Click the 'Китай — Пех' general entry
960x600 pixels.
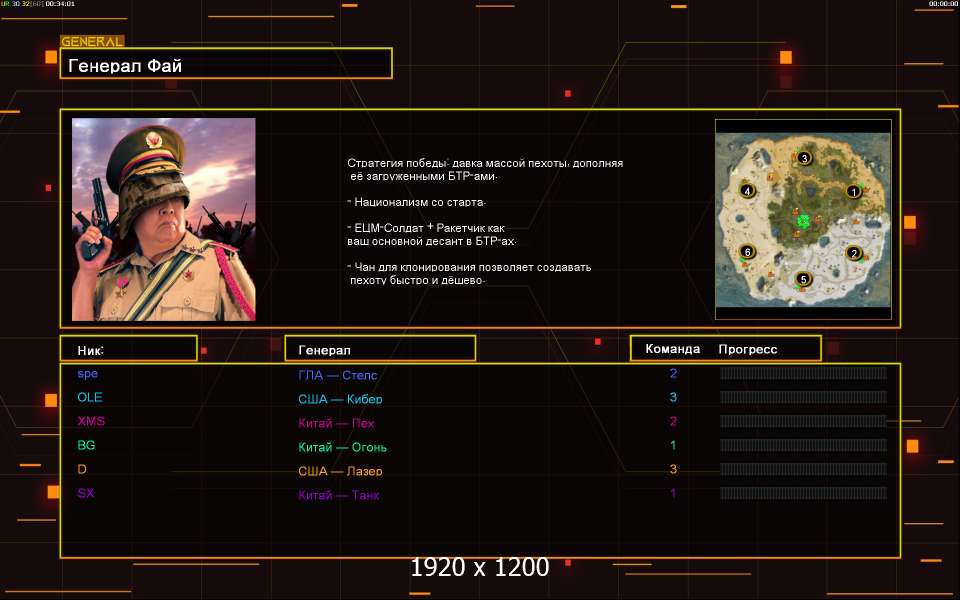point(336,422)
